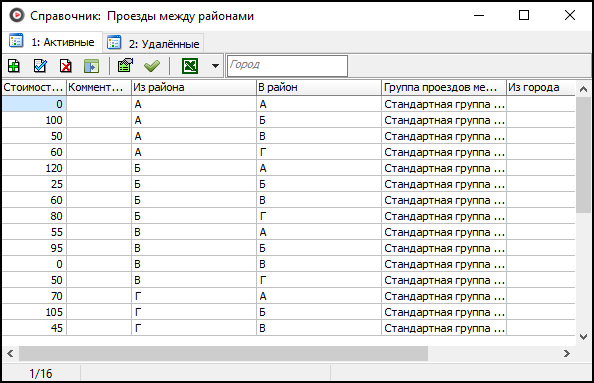Select the cost cell '45'
Screen dimensions: 594x383
click(34, 328)
